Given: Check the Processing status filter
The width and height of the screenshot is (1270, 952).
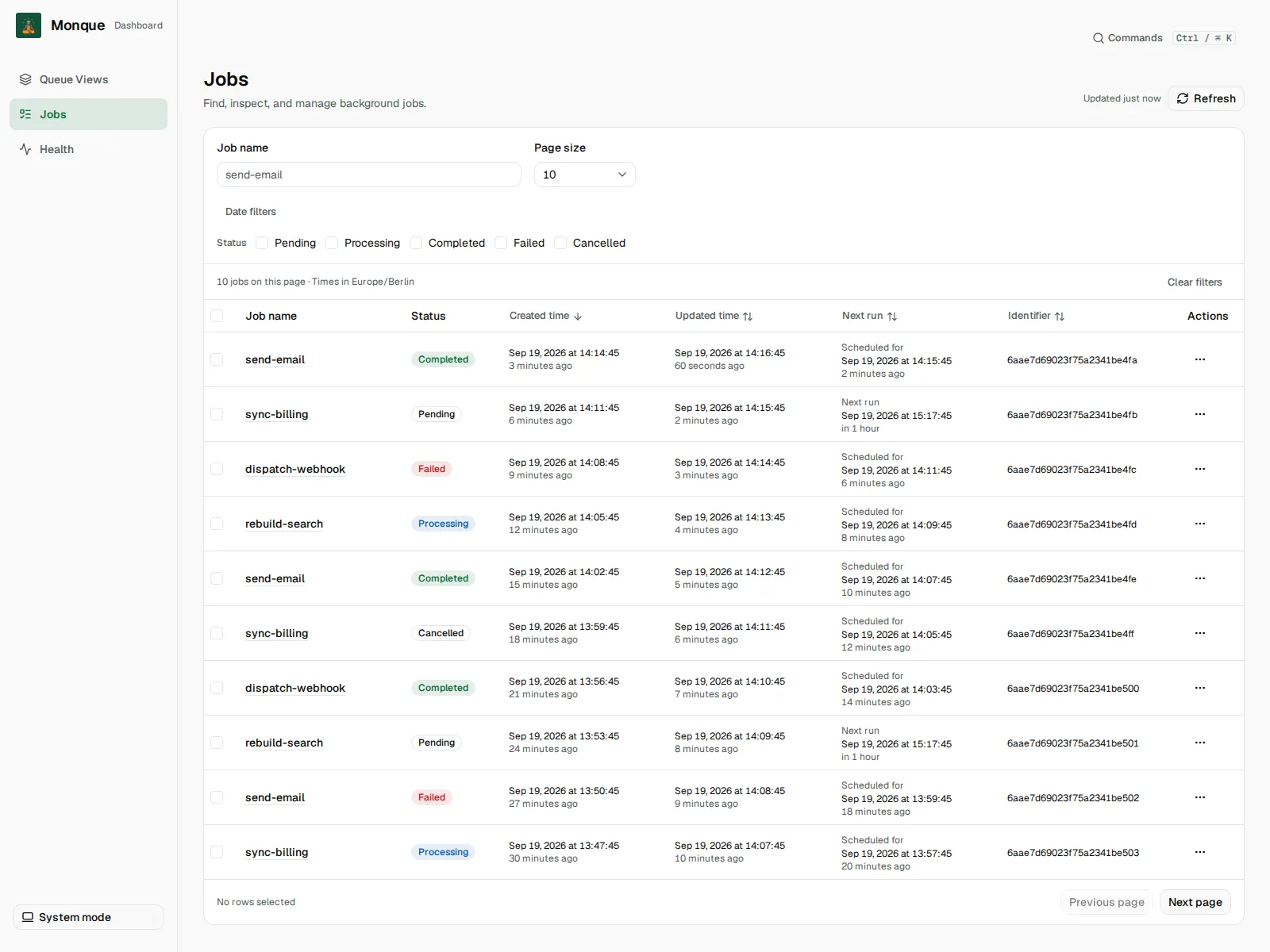Looking at the screenshot, I should click(332, 243).
